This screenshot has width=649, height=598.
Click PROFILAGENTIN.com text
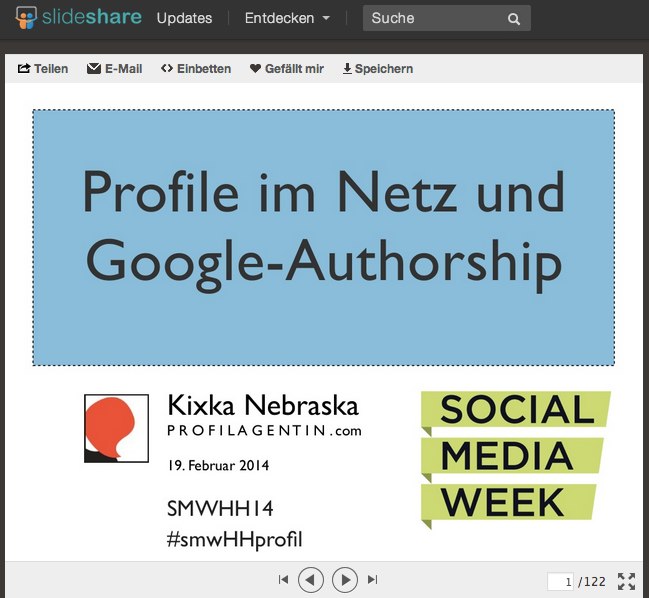[264, 431]
